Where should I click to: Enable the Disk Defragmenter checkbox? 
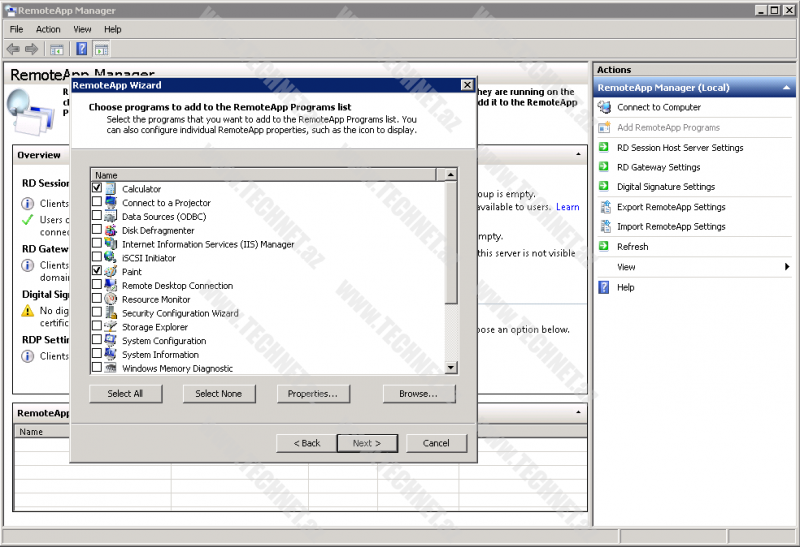pyautogui.click(x=97, y=230)
